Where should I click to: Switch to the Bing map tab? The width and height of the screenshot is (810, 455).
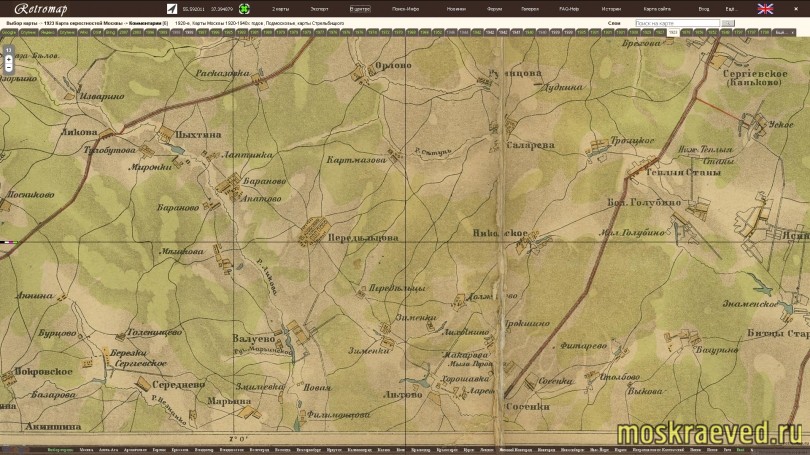pos(111,32)
